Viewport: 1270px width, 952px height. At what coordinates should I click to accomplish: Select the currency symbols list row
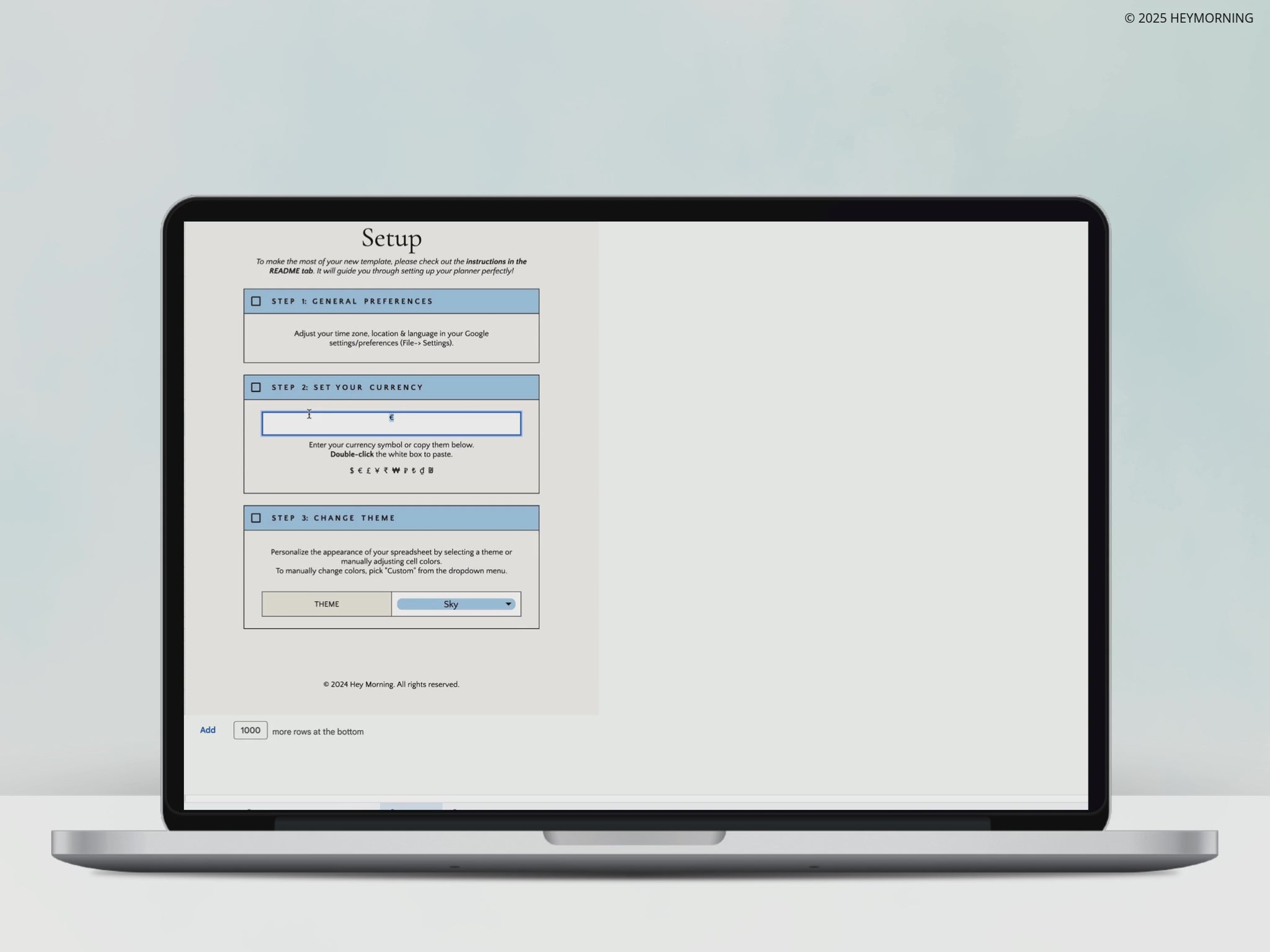391,471
